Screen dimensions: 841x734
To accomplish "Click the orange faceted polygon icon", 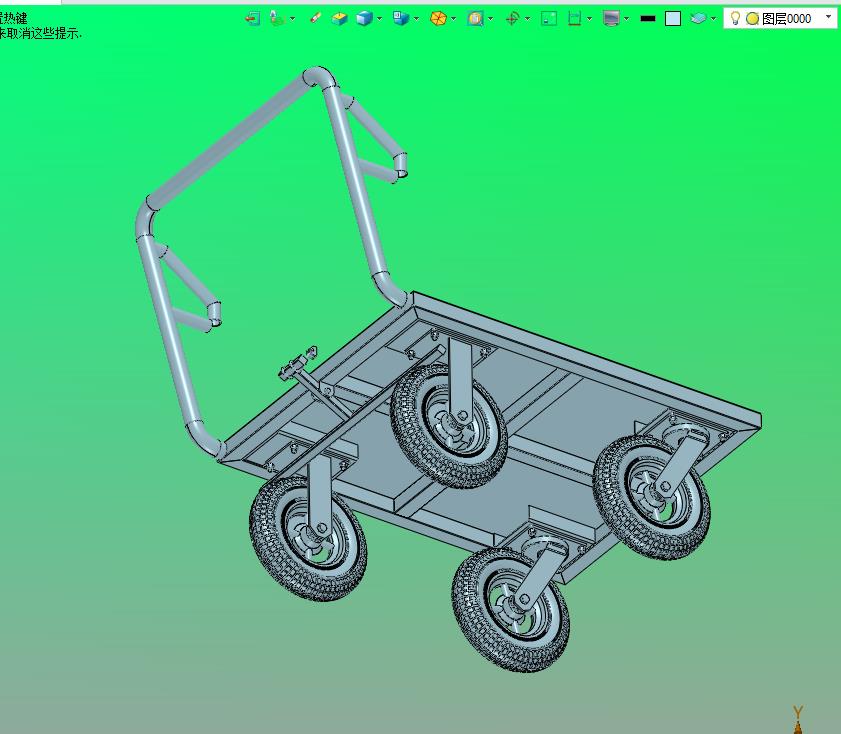I will click(x=438, y=19).
